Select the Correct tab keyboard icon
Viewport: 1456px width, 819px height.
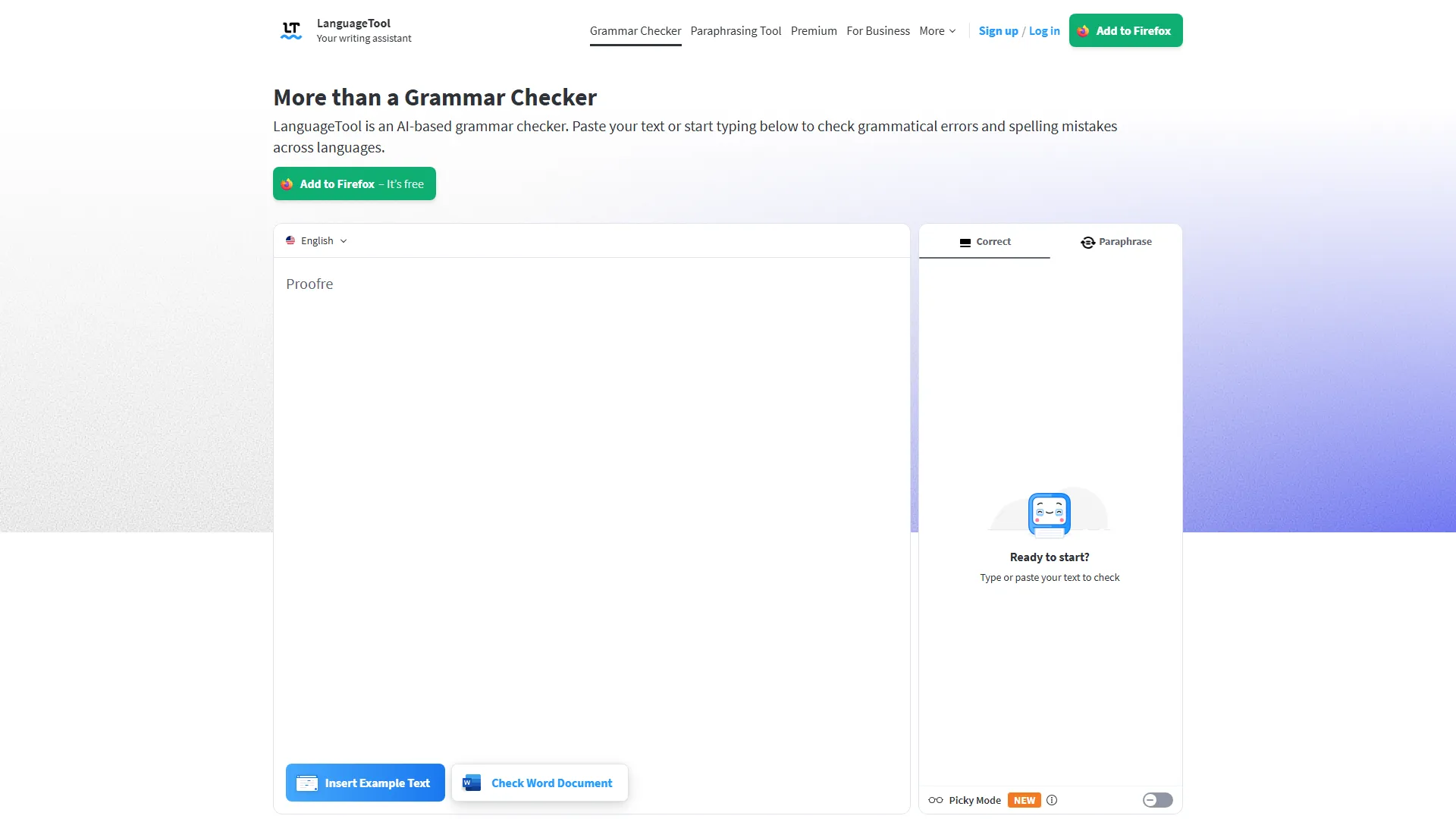(965, 242)
